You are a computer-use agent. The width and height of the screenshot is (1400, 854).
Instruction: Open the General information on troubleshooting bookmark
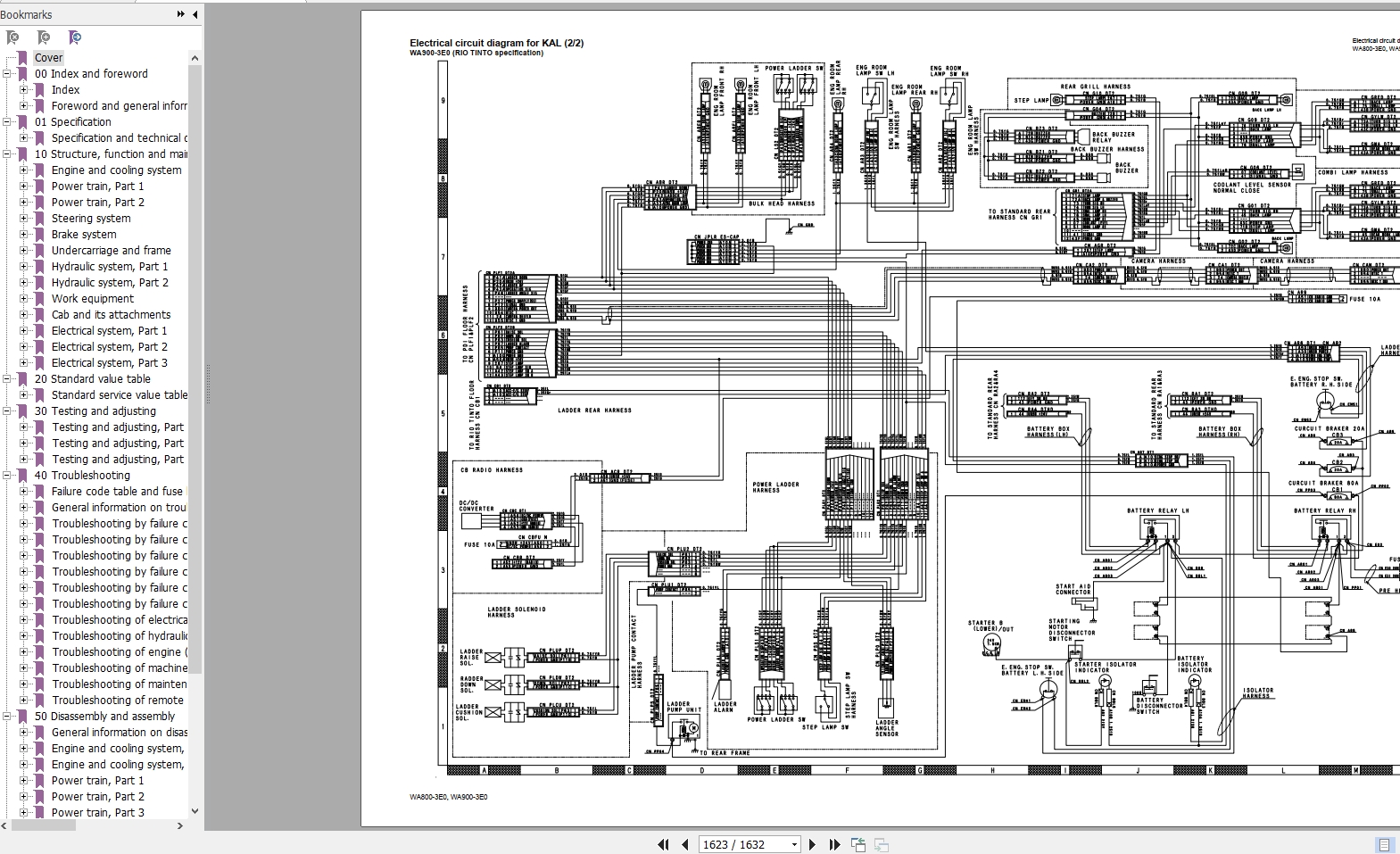(x=120, y=508)
